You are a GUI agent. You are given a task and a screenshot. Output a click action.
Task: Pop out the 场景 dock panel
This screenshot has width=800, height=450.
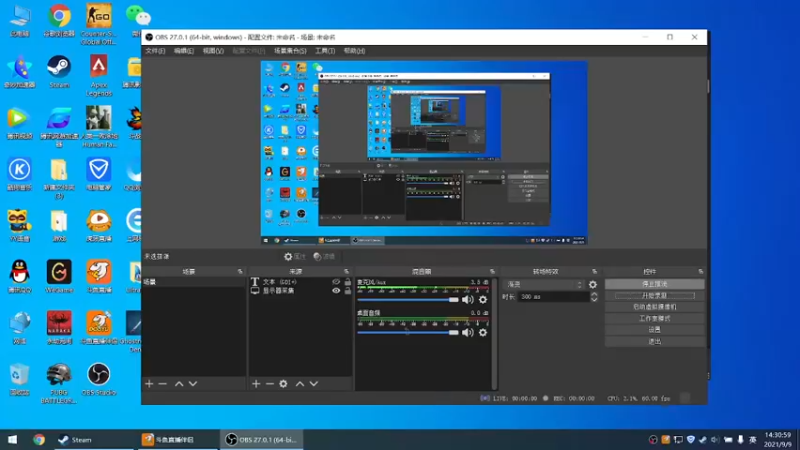pyautogui.click(x=240, y=271)
